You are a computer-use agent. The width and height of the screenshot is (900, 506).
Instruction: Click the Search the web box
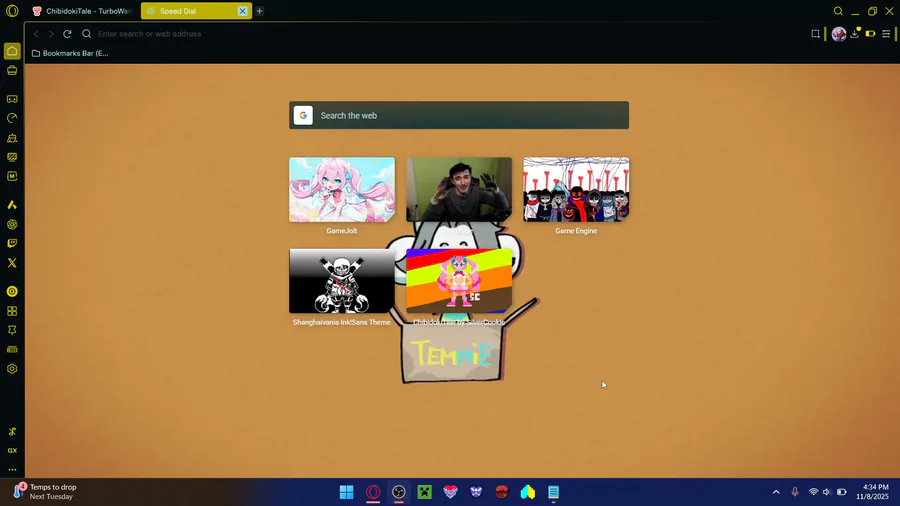tap(459, 115)
